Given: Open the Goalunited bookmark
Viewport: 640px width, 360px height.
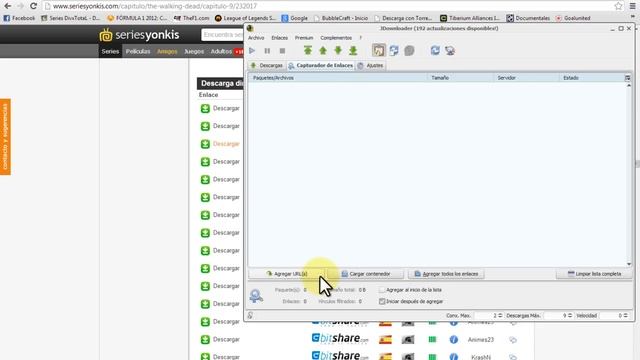Looking at the screenshot, I should [573, 18].
